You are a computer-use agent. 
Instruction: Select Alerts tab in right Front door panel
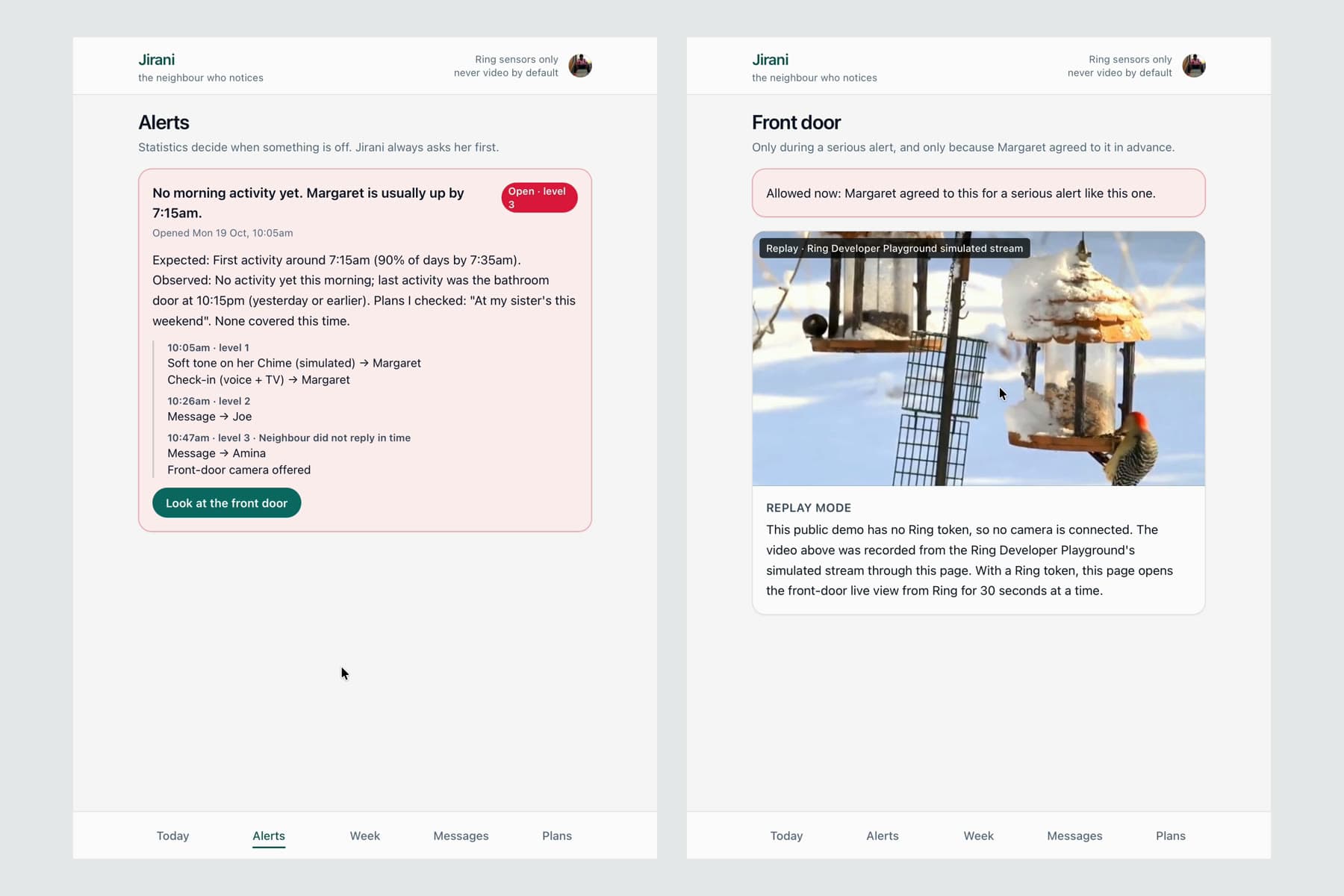pyautogui.click(x=883, y=836)
